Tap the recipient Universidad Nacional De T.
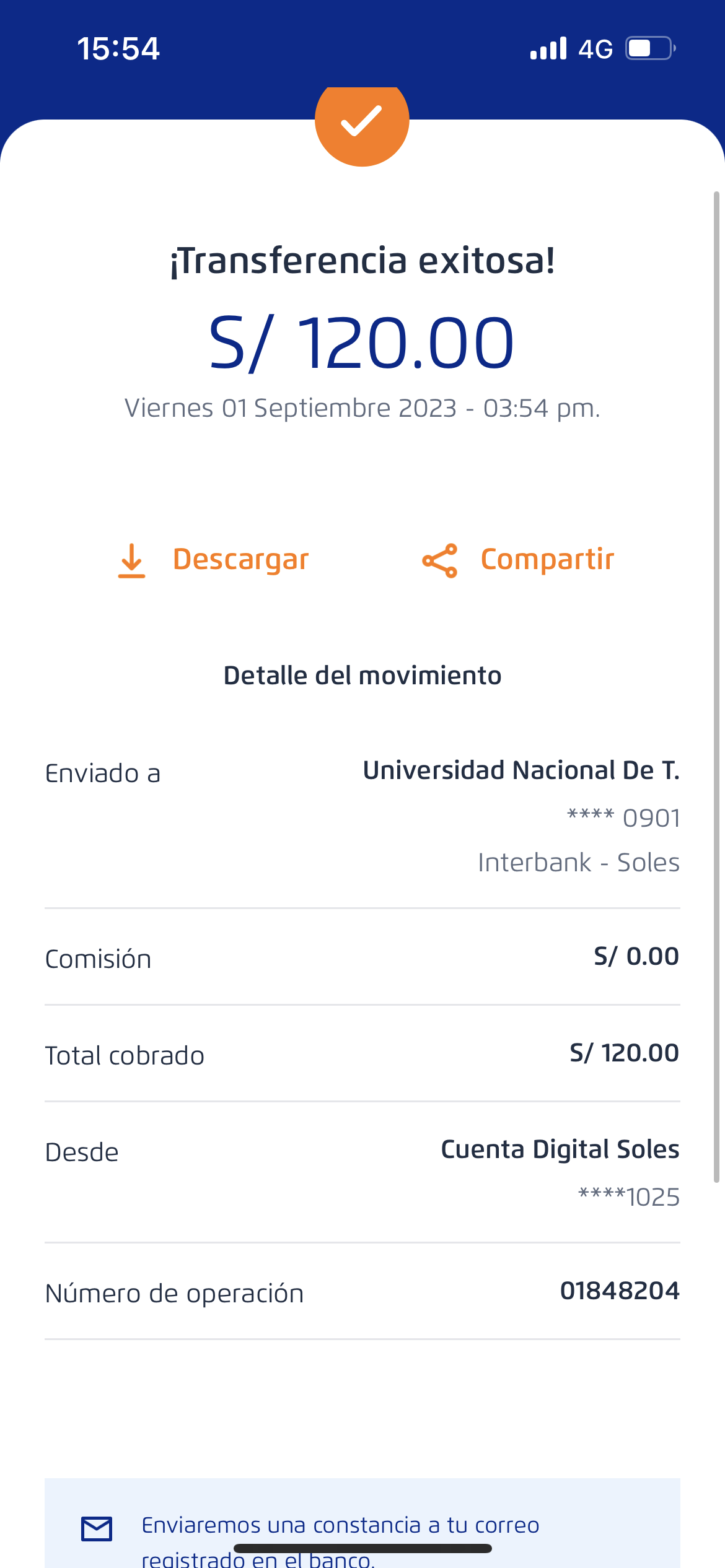Viewport: 725px width, 1568px height. click(521, 770)
